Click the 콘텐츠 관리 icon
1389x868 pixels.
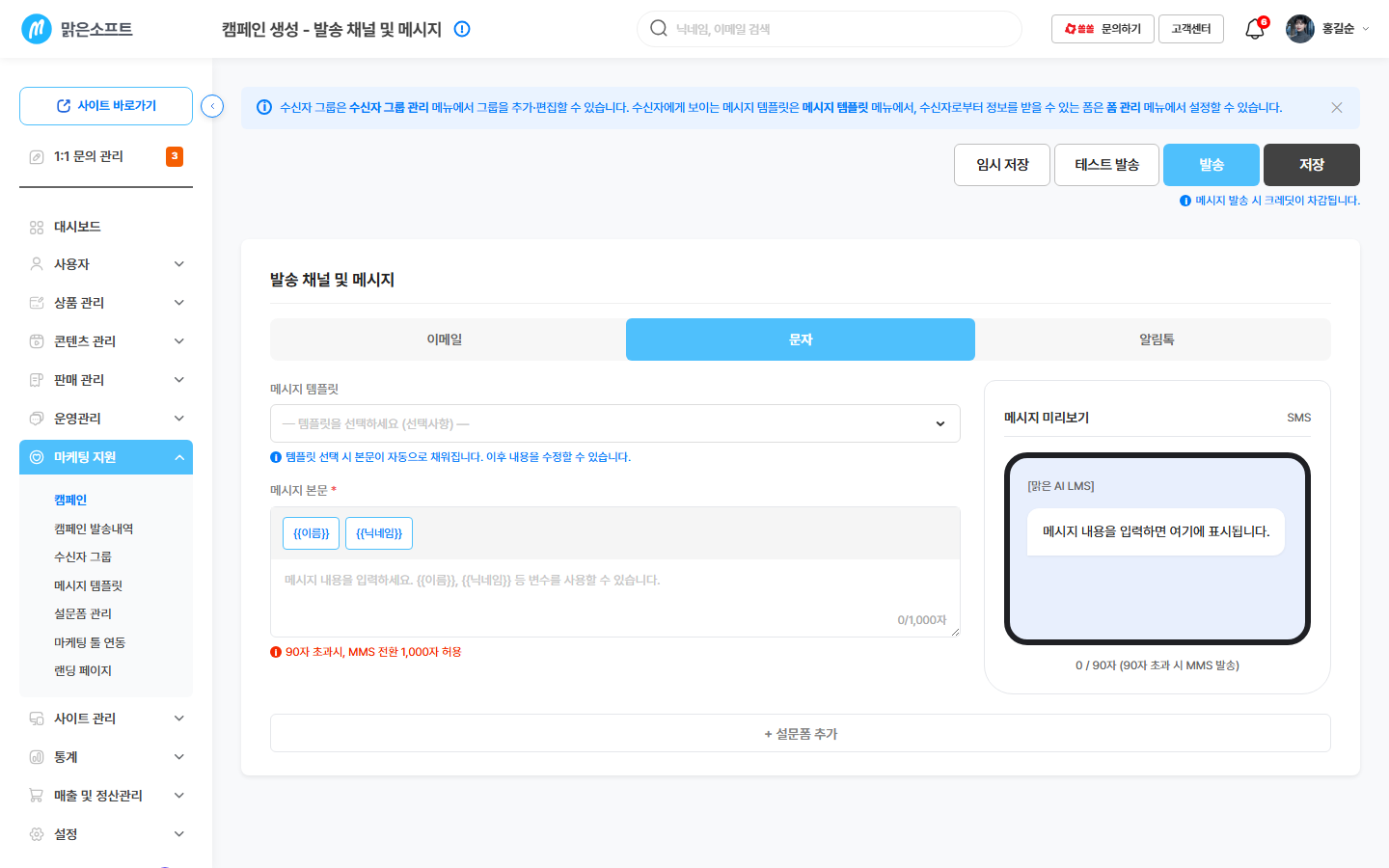click(37, 341)
